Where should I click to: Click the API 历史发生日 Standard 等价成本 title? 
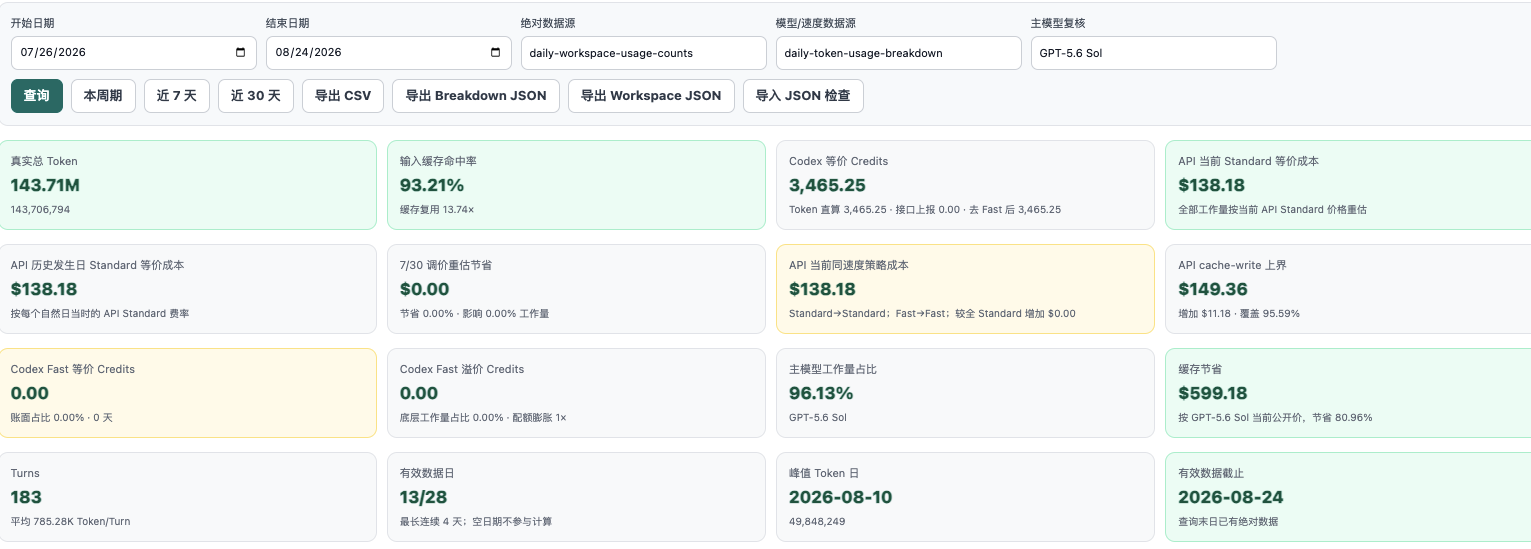97,265
